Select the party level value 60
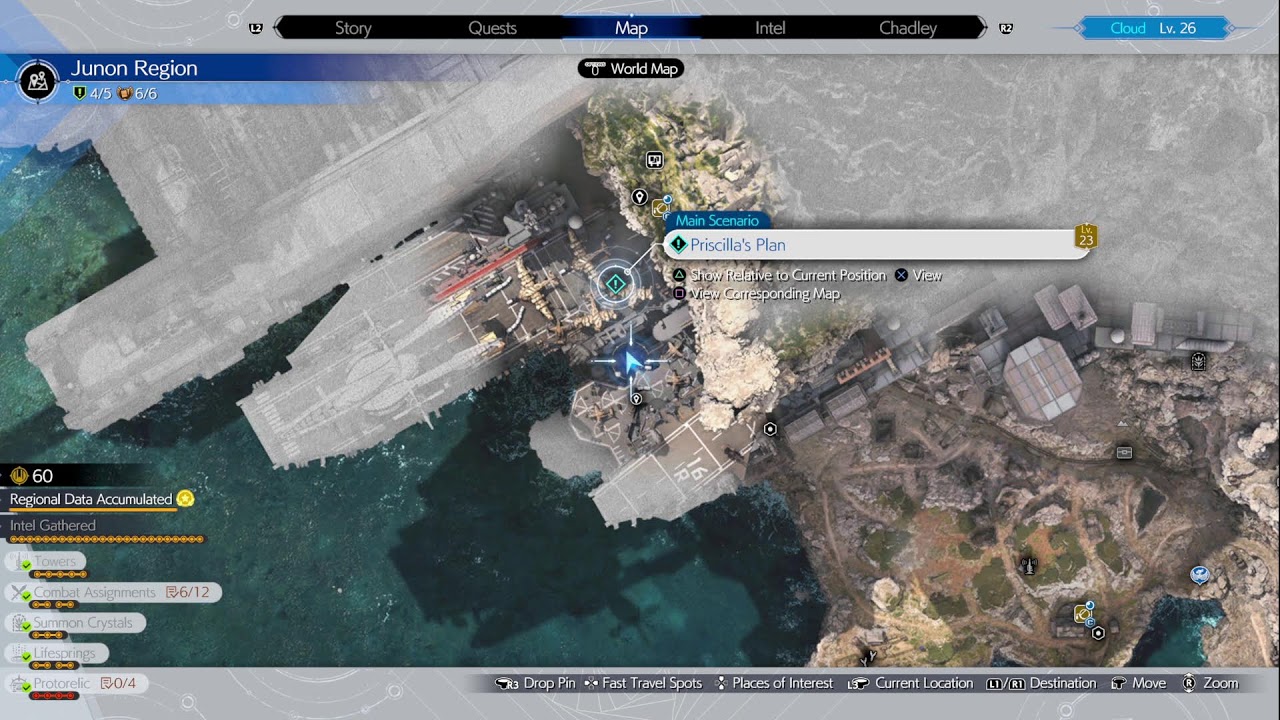The height and width of the screenshot is (720, 1280). tap(43, 476)
